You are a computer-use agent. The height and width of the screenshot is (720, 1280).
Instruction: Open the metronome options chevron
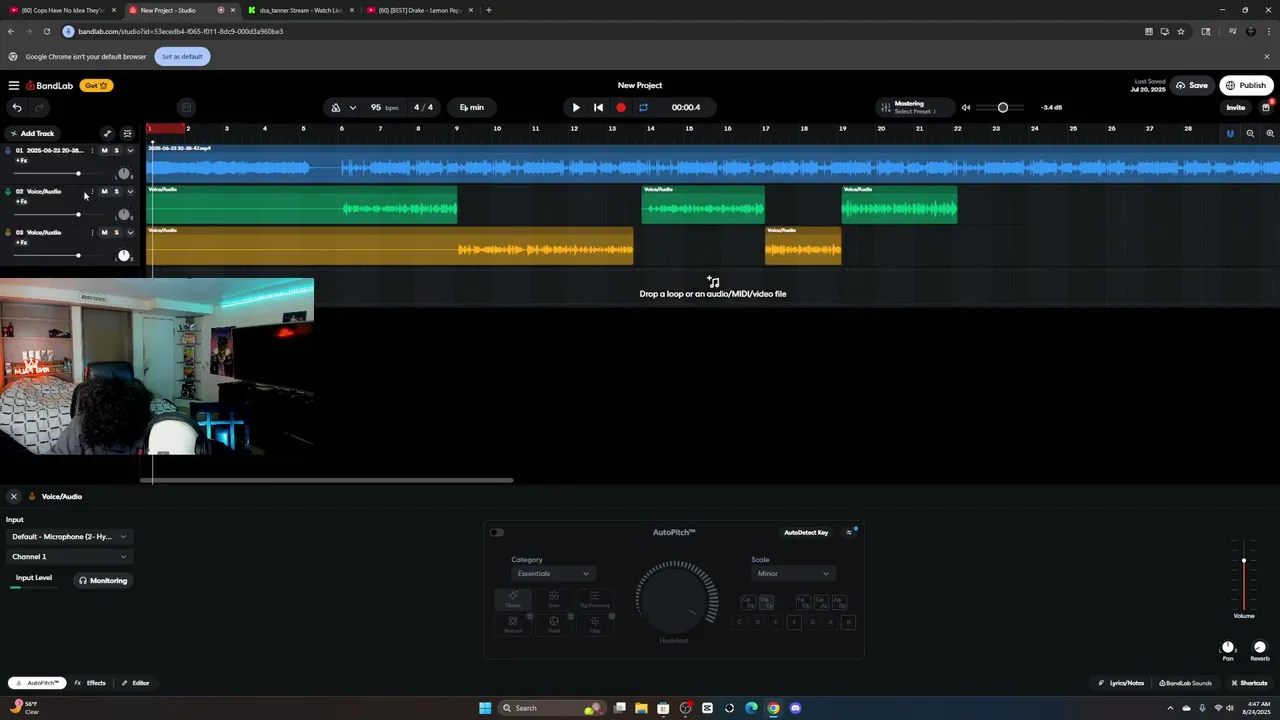[353, 107]
